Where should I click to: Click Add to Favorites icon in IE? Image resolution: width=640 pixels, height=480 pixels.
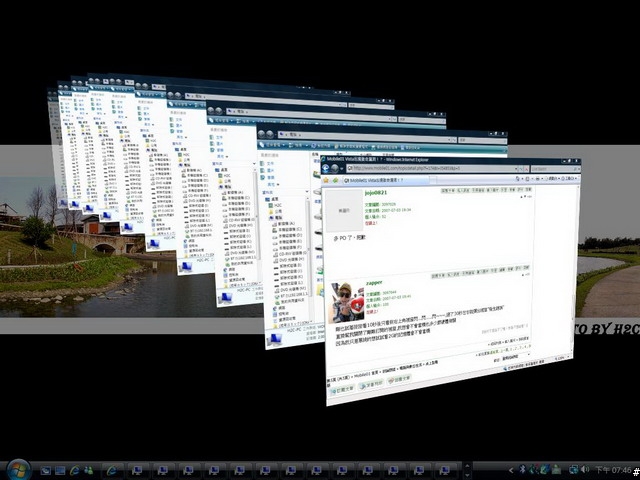[x=335, y=180]
